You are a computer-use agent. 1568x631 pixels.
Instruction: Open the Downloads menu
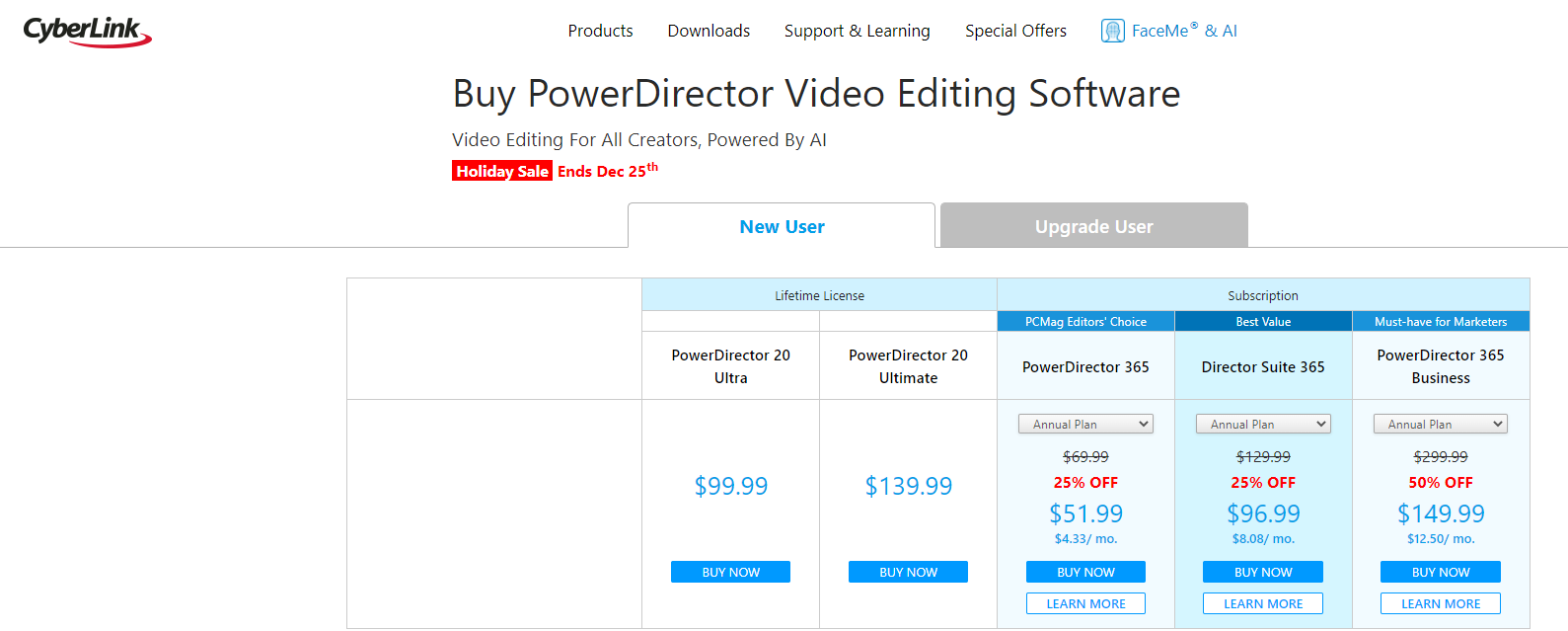(709, 31)
